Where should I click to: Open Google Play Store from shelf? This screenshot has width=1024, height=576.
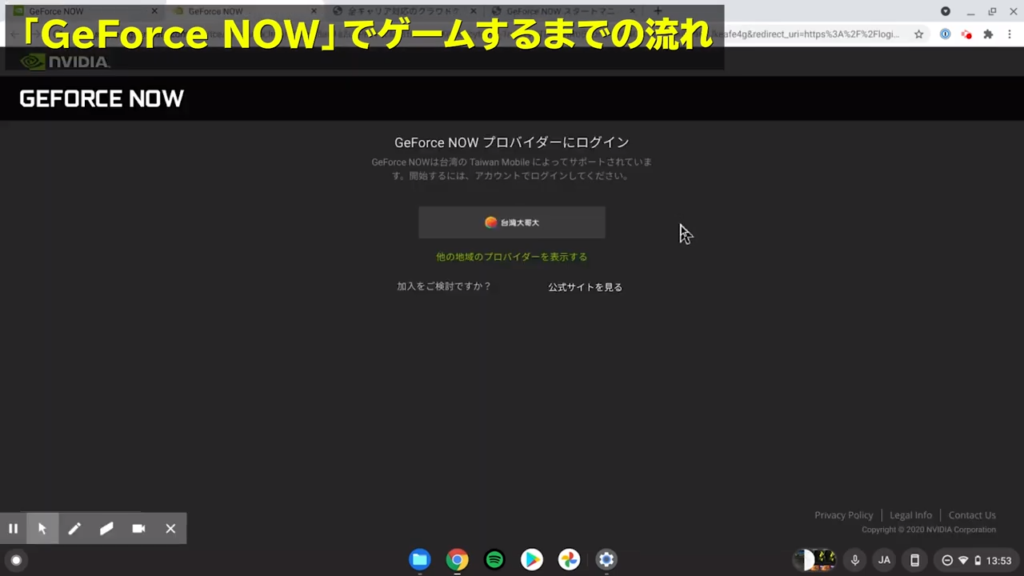(532, 560)
